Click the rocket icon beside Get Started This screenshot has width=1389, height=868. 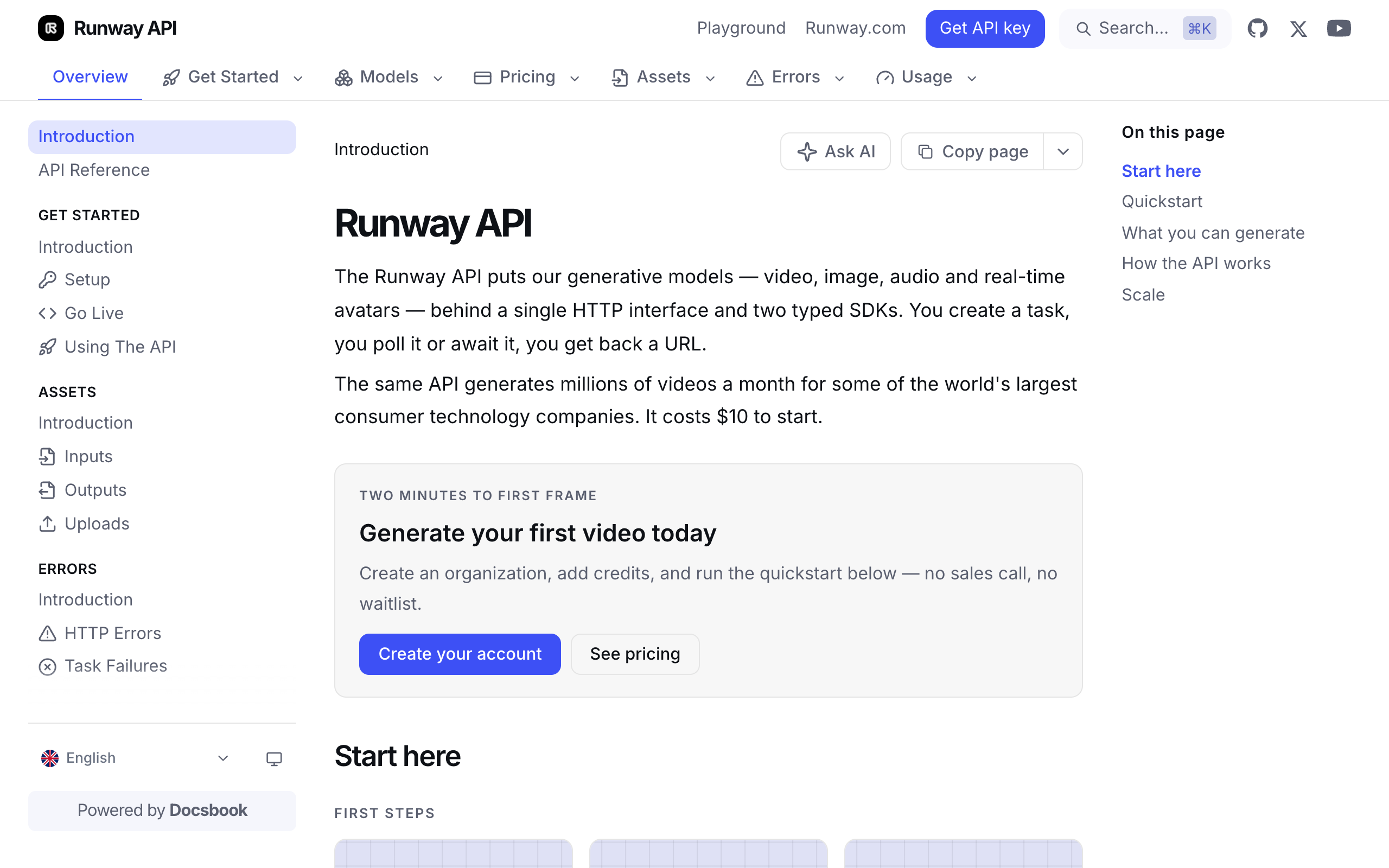pyautogui.click(x=171, y=78)
